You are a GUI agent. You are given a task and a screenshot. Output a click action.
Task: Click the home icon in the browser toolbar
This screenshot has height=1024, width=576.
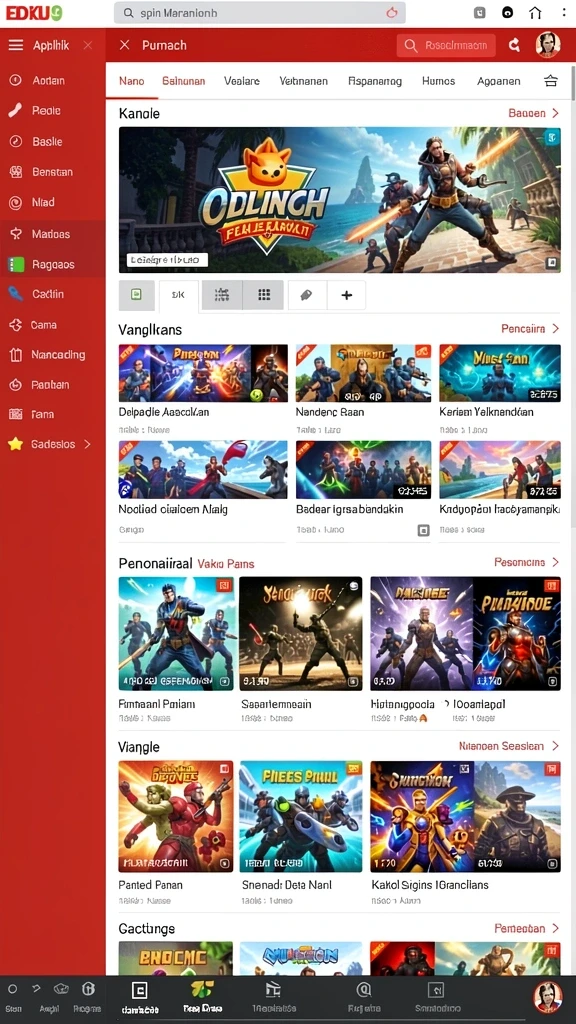[536, 12]
